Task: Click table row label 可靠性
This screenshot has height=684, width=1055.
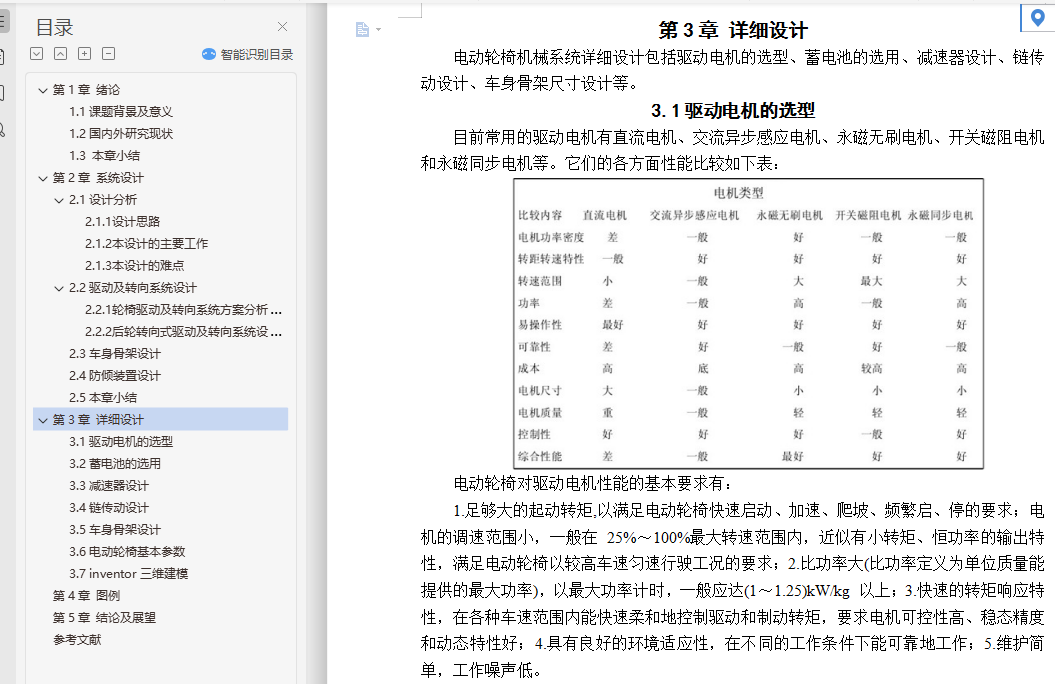Action: click(x=534, y=347)
